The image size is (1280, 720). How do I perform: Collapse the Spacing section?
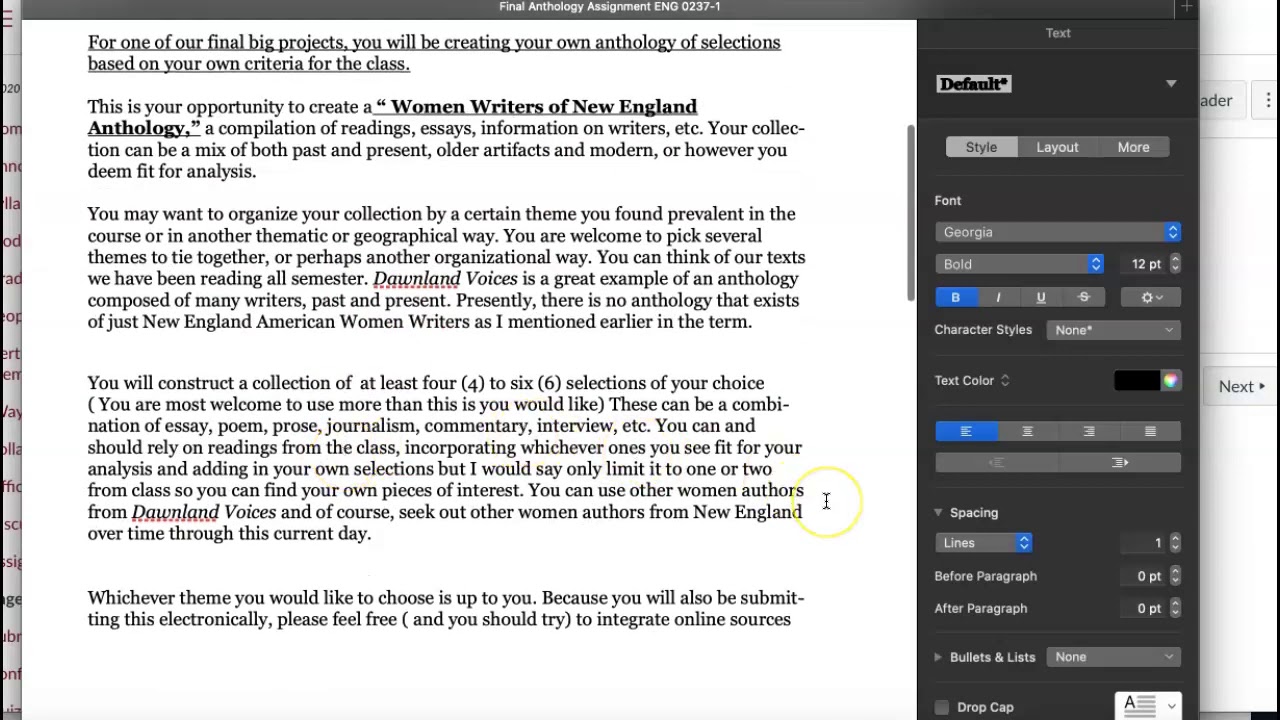[x=938, y=513]
